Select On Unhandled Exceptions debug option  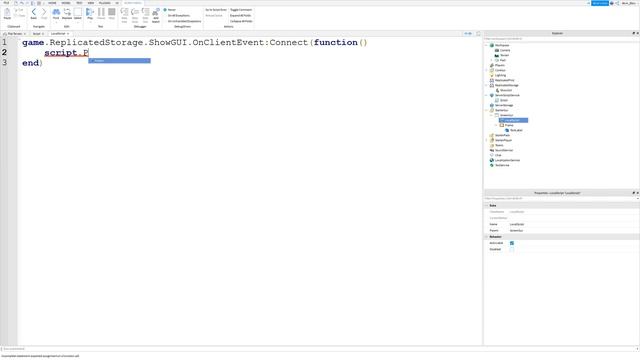(184, 21)
